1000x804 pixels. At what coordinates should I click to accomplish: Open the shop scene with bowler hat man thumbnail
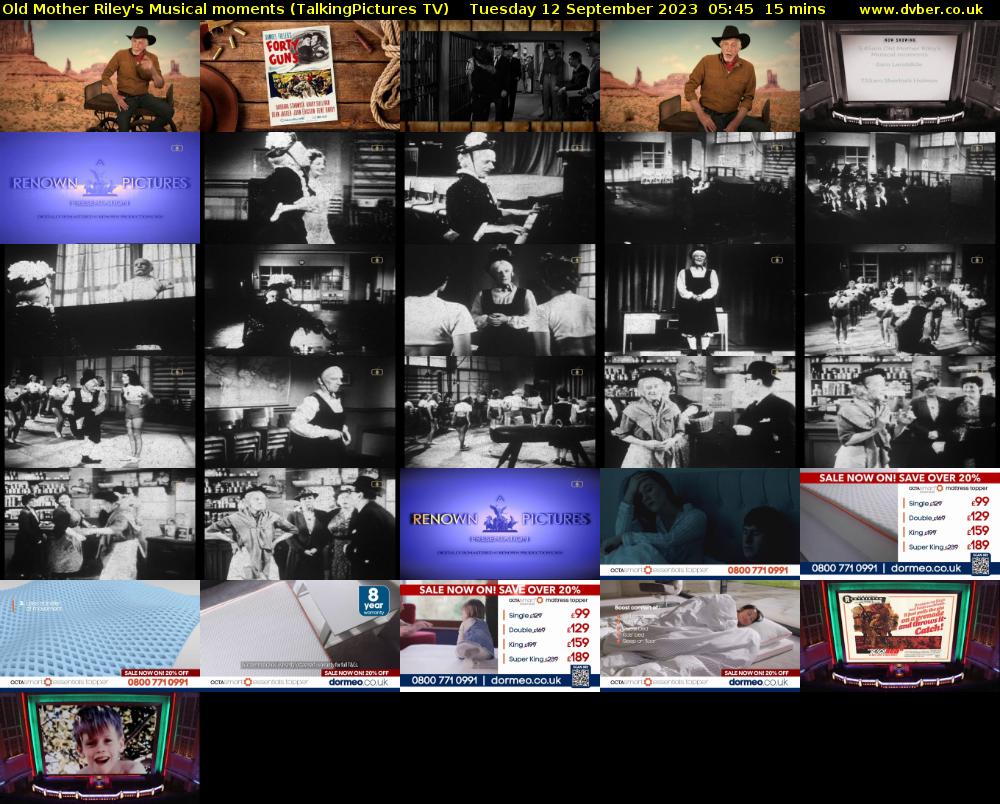[700, 412]
